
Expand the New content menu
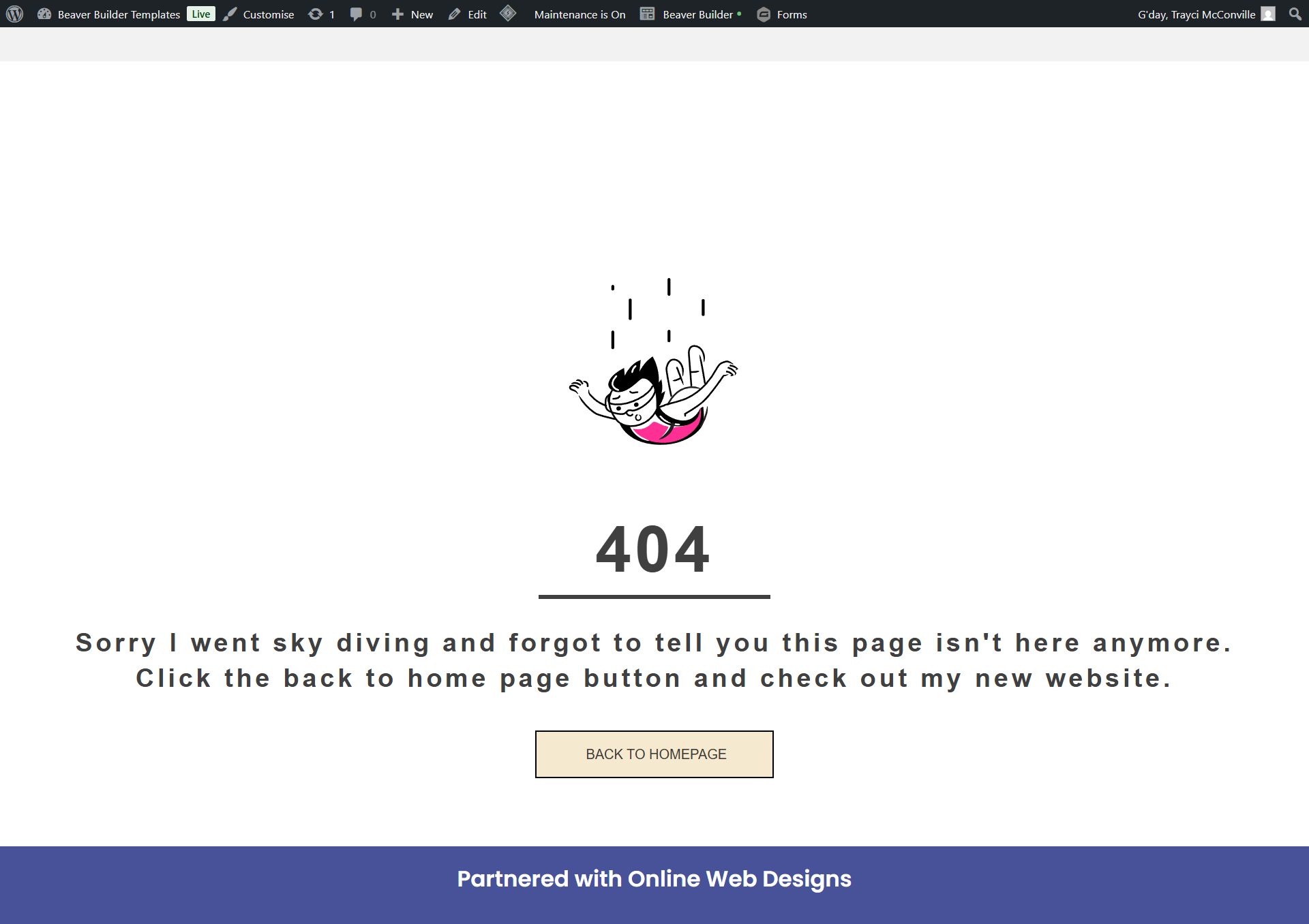click(x=421, y=14)
